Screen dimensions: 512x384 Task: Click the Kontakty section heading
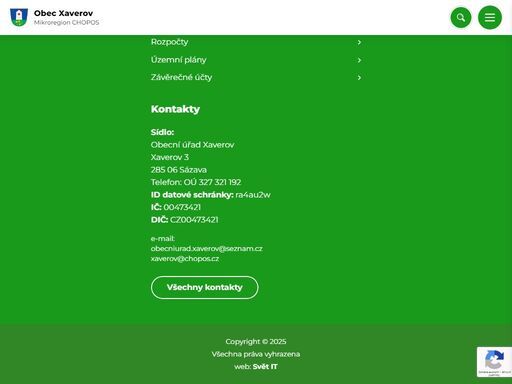[x=175, y=109]
